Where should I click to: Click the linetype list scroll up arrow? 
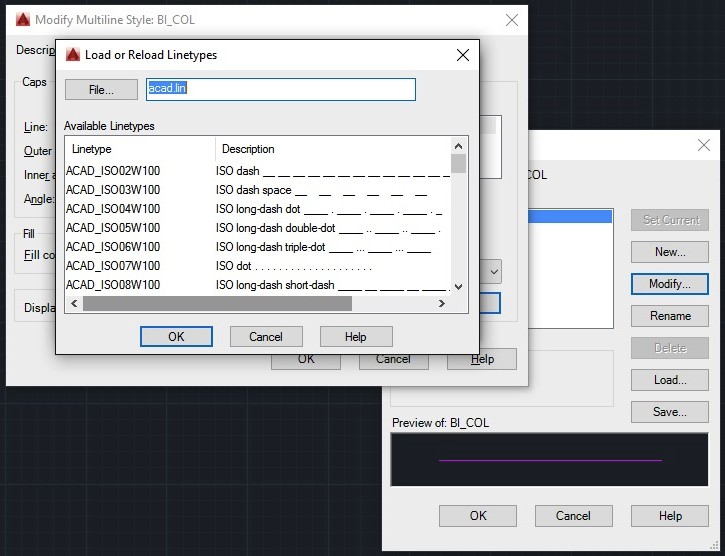tap(458, 146)
